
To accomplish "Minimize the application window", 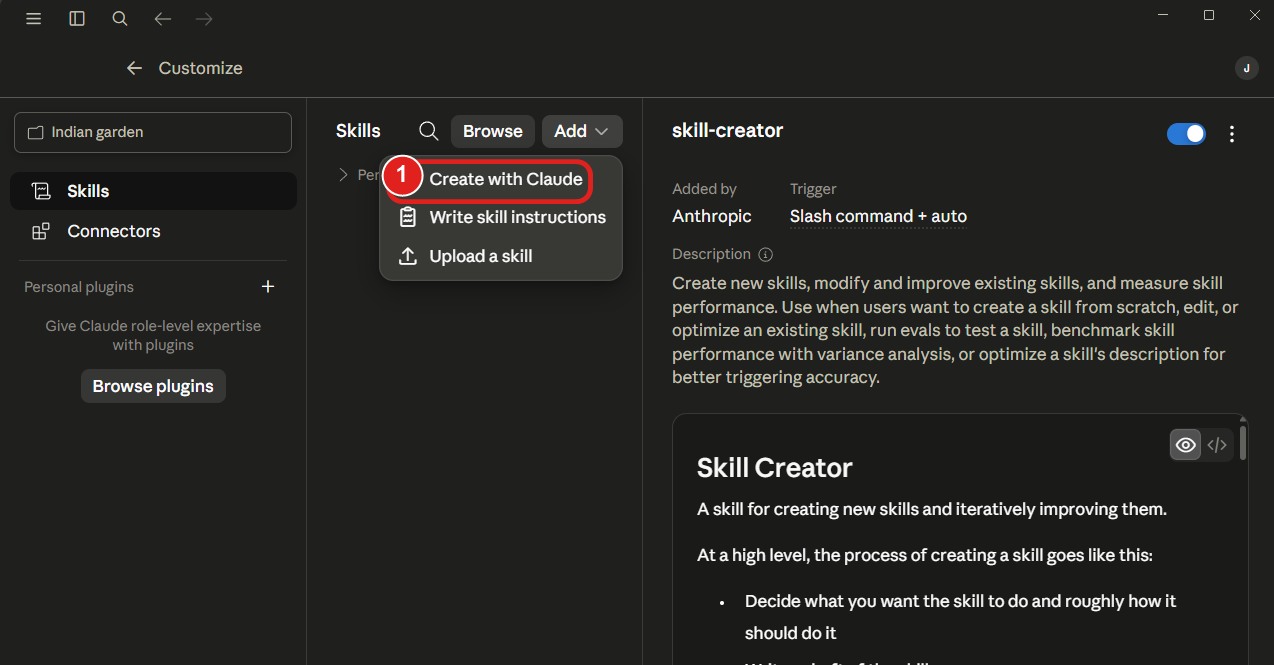I will 1164,15.
